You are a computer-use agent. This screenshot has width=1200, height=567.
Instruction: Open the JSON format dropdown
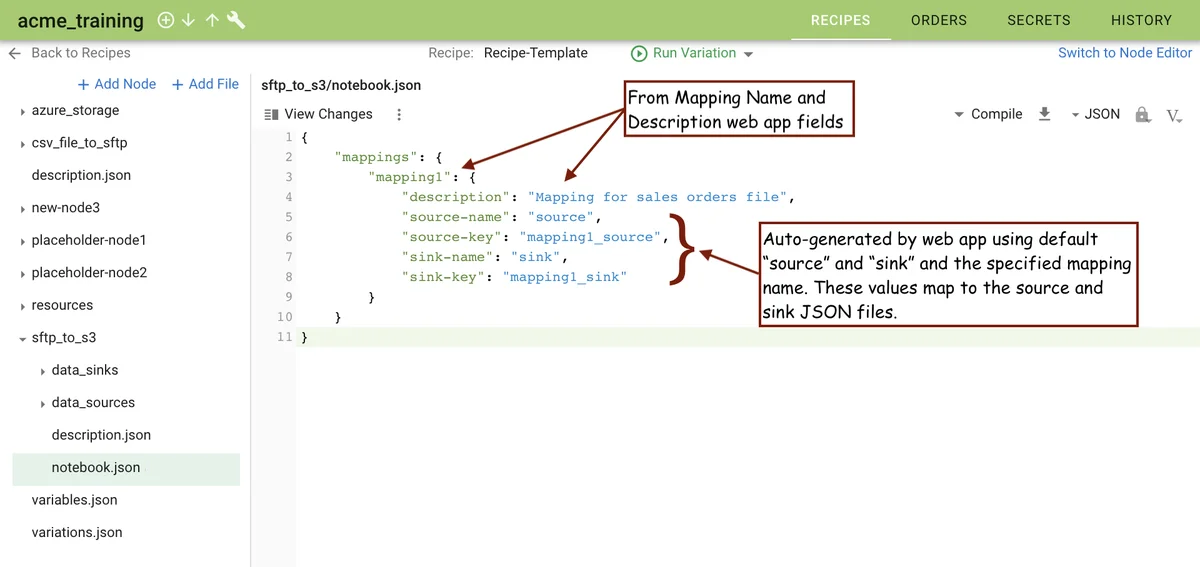(x=1095, y=114)
